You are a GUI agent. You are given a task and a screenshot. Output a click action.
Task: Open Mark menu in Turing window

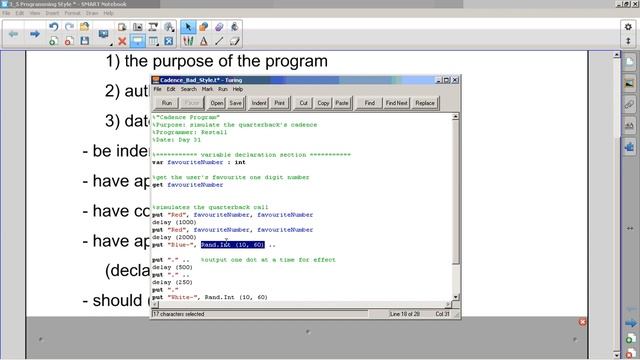tap(207, 89)
